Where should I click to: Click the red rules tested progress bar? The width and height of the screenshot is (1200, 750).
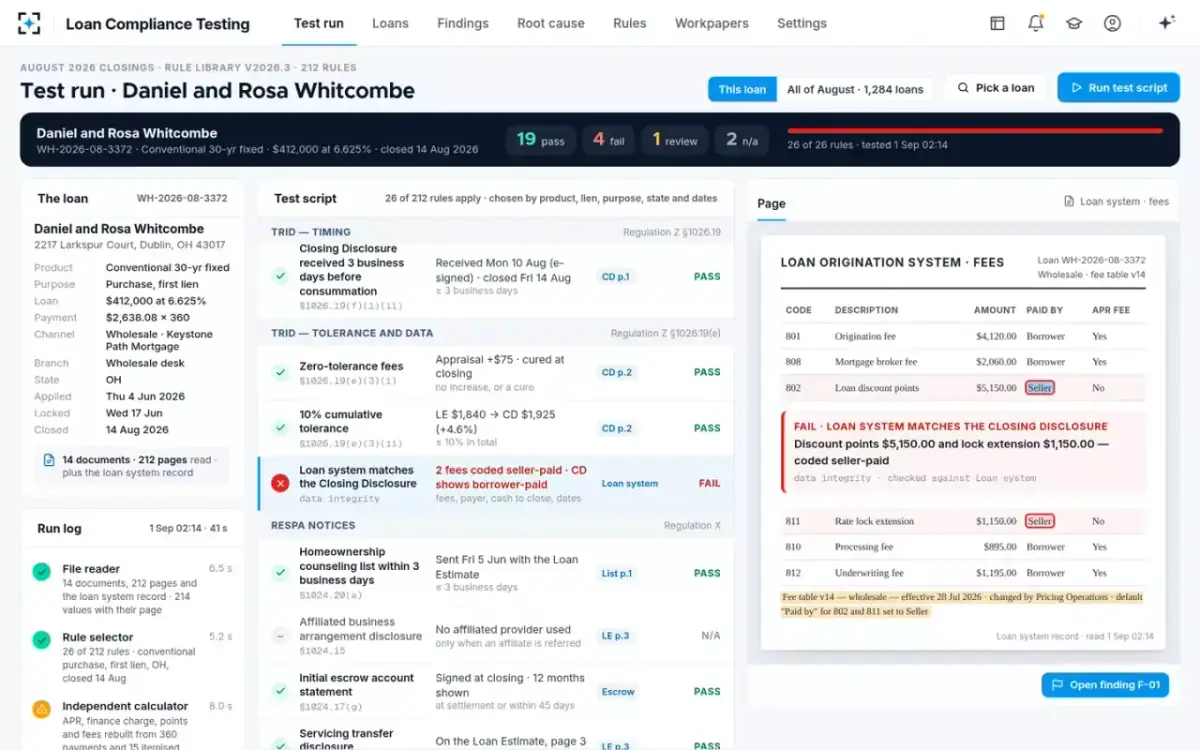(x=975, y=130)
